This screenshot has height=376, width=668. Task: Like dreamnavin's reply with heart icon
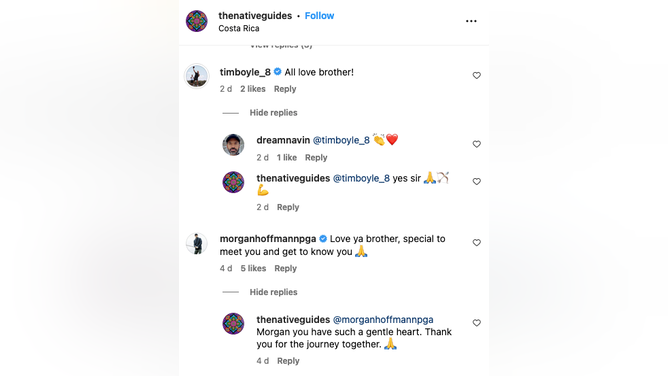tap(476, 144)
